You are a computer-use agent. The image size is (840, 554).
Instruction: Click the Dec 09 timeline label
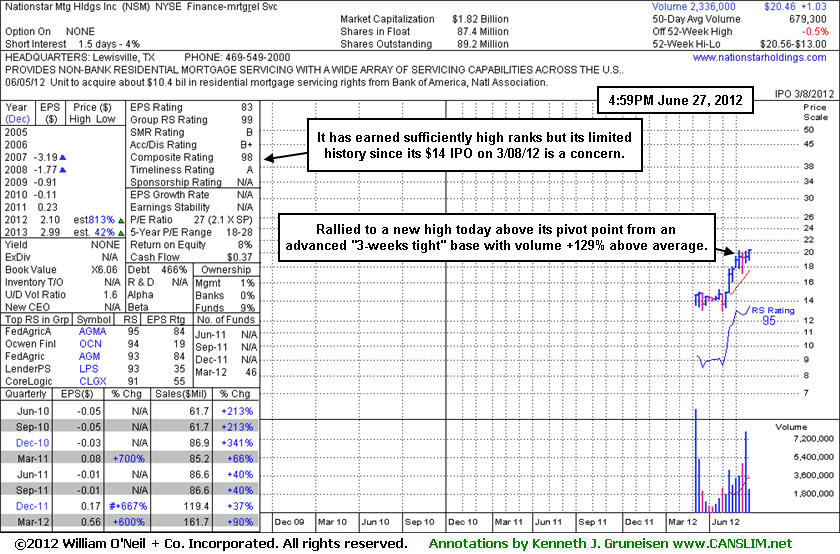point(289,522)
